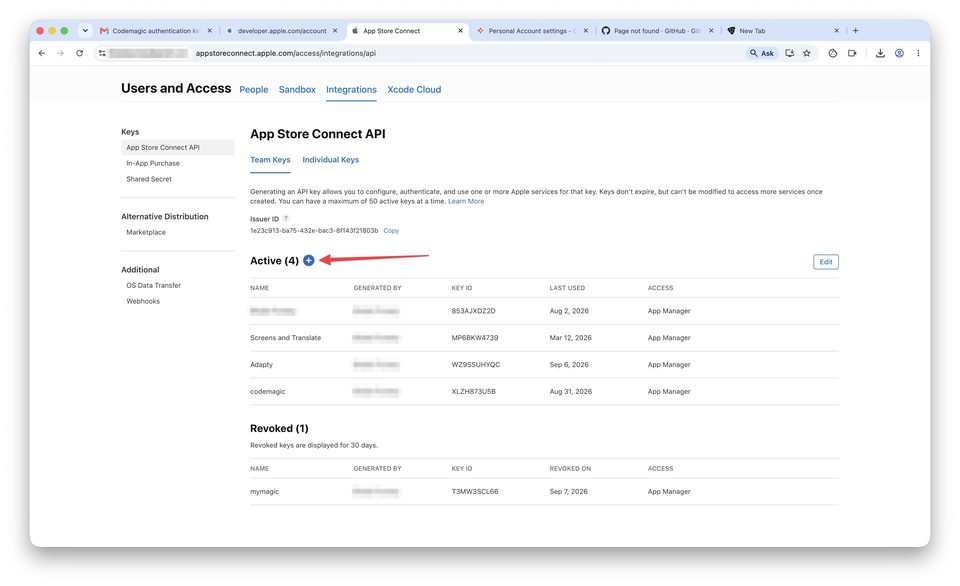Click the extension icon left of the video icon
Screen dimensions: 960x586
click(833, 53)
